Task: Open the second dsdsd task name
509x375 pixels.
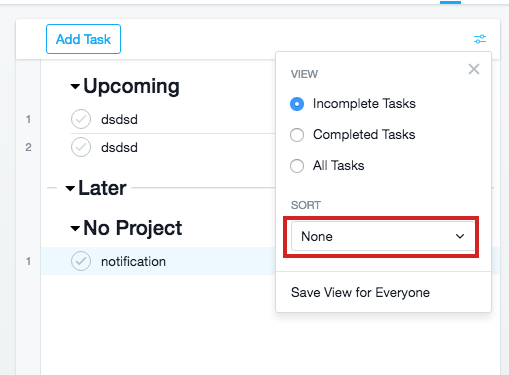Action: (x=119, y=147)
